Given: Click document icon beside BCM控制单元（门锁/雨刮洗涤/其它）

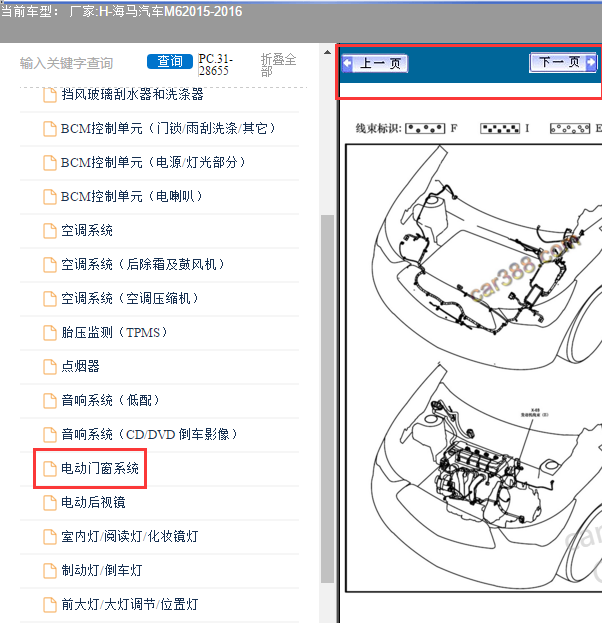Looking at the screenshot, I should point(50,129).
